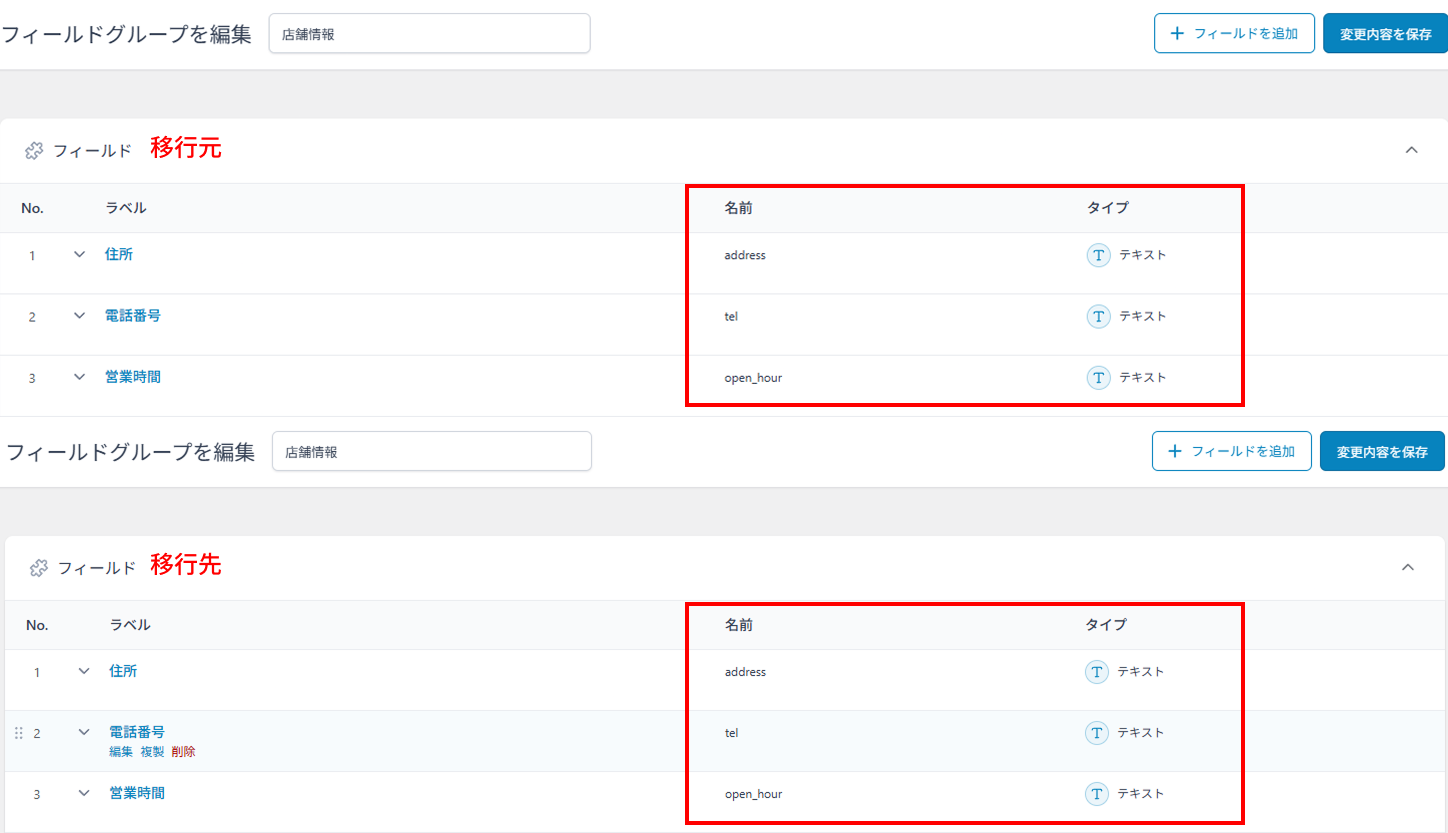1448x833 pixels.
Task: Collapse the 移行元 フィールド panel with its top-right chevron
Action: (1411, 150)
